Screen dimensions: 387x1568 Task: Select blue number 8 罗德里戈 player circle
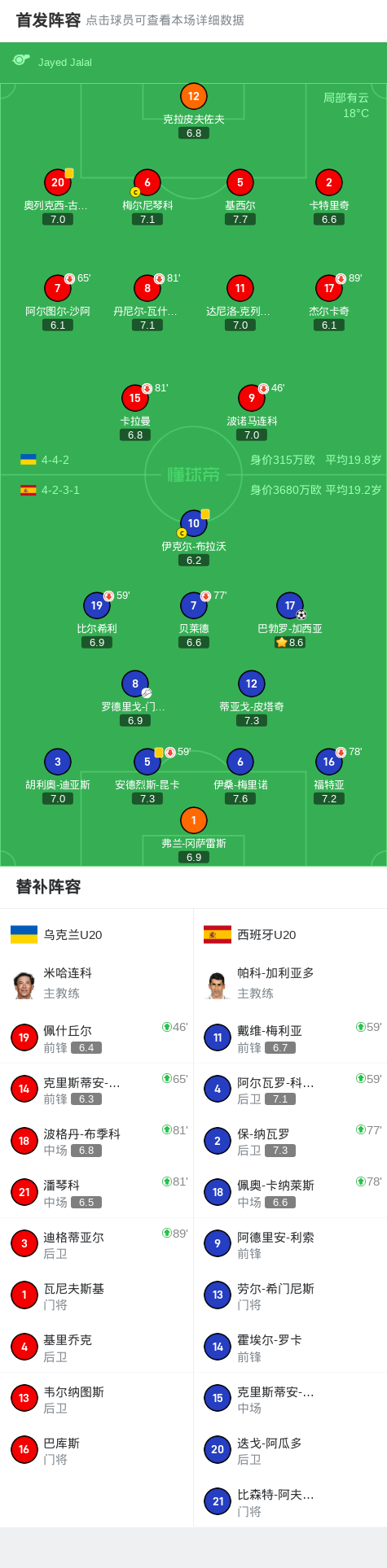pos(135,684)
